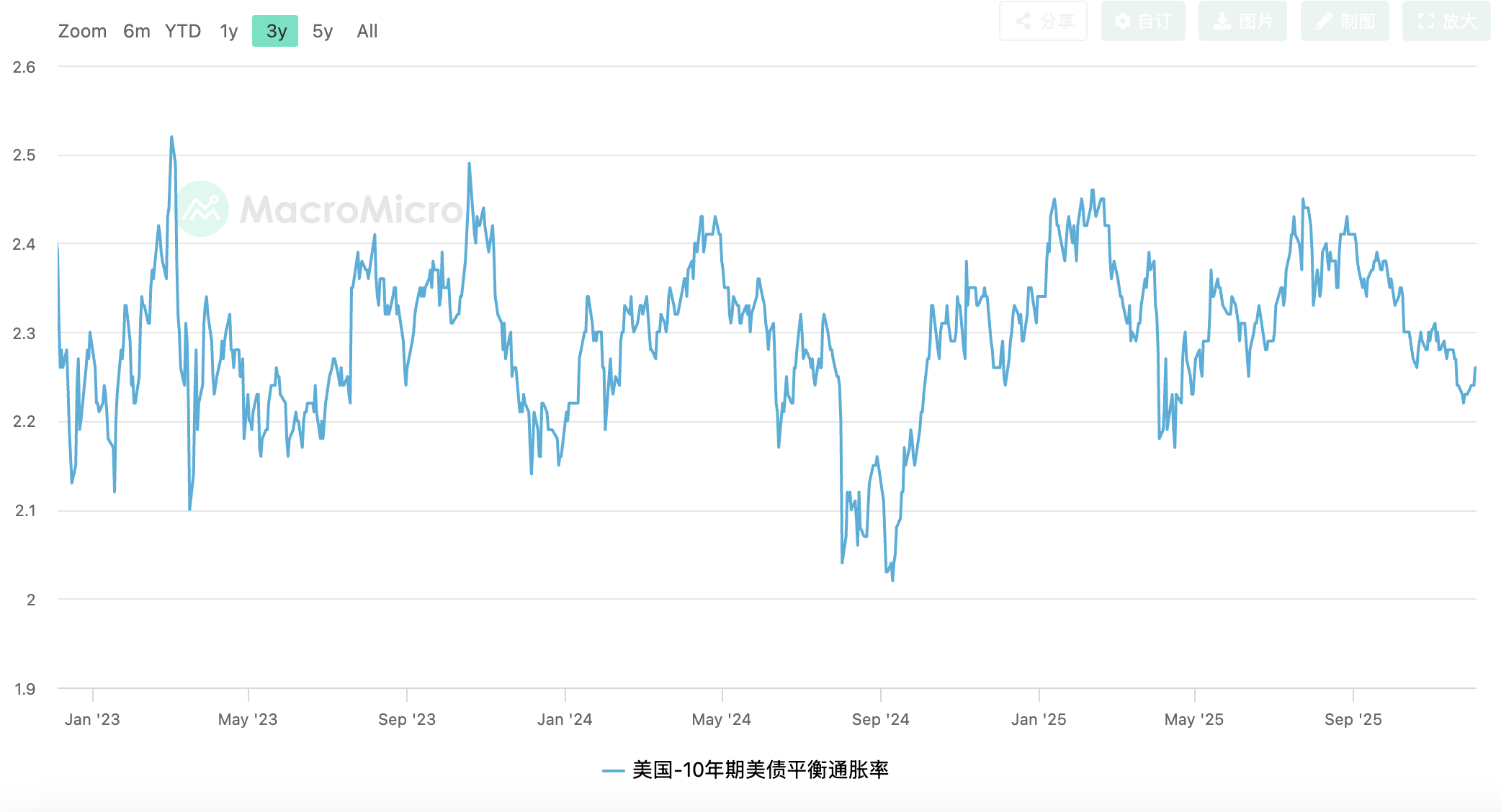Switch zoom range to YTD
Image resolution: width=1501 pixels, height=812 pixels.
tap(183, 31)
